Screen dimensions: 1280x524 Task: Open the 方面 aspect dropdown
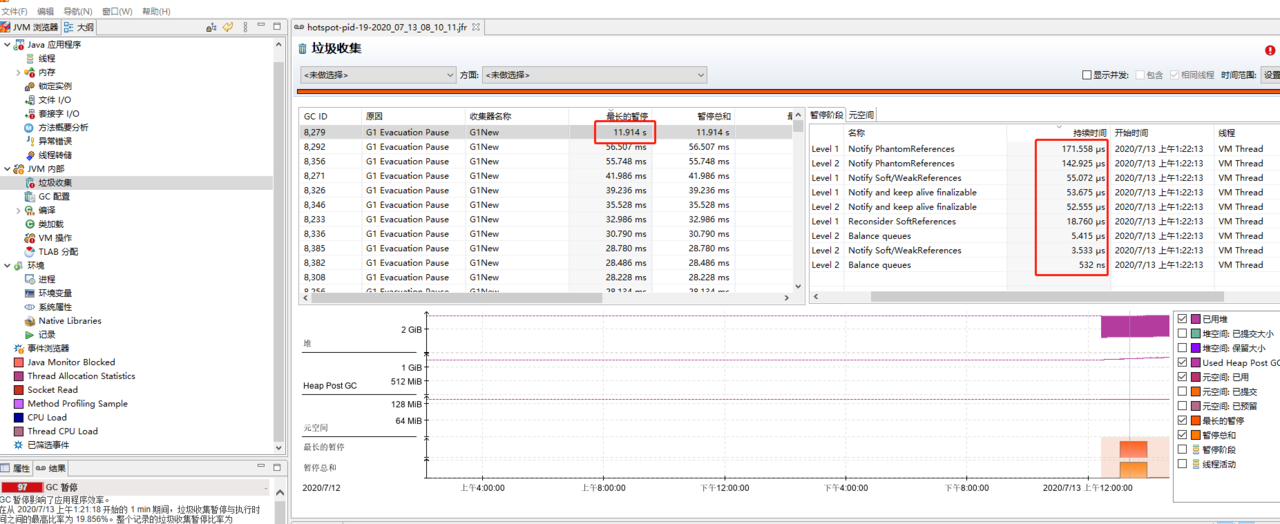point(594,75)
